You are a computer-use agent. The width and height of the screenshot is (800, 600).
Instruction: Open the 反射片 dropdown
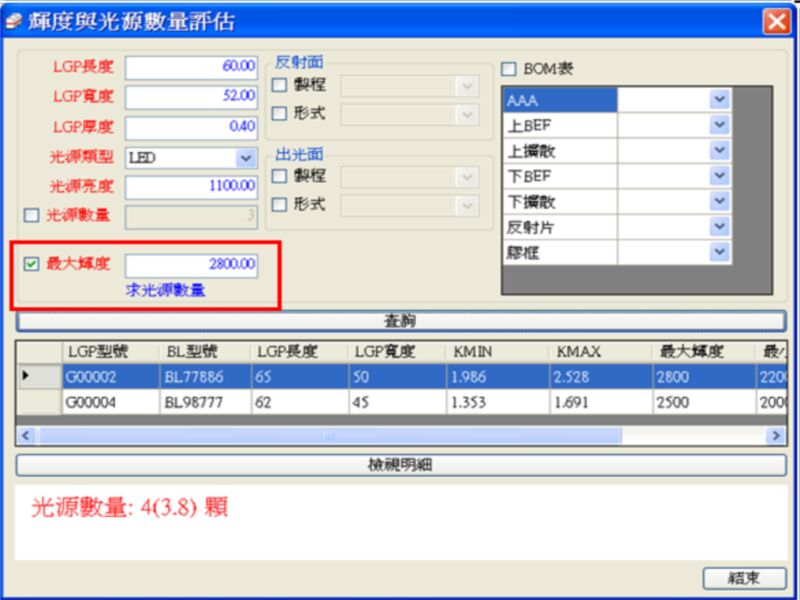pyautogui.click(x=719, y=227)
